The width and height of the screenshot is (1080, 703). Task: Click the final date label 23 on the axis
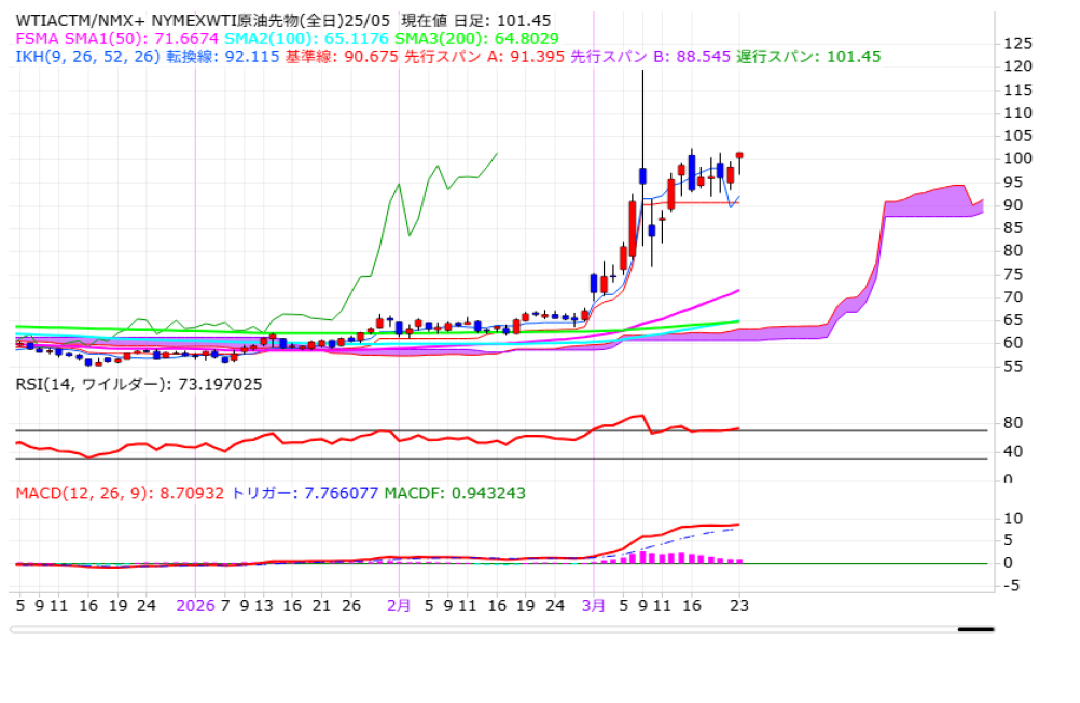point(739,605)
